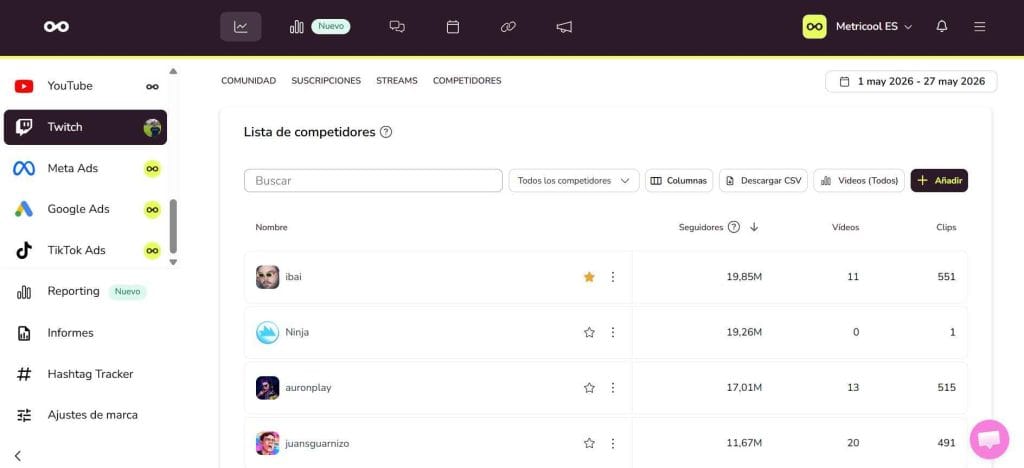Open the options menu for auronplay
Image resolution: width=1024 pixels, height=468 pixels.
point(613,388)
